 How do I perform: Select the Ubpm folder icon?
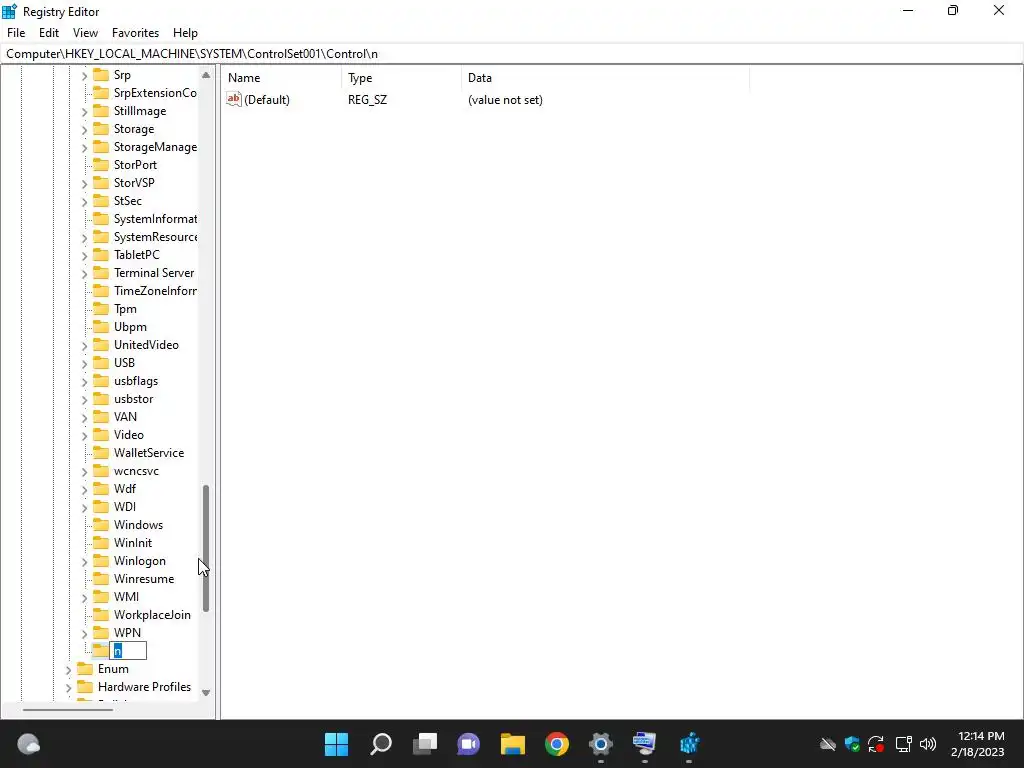[101, 327]
